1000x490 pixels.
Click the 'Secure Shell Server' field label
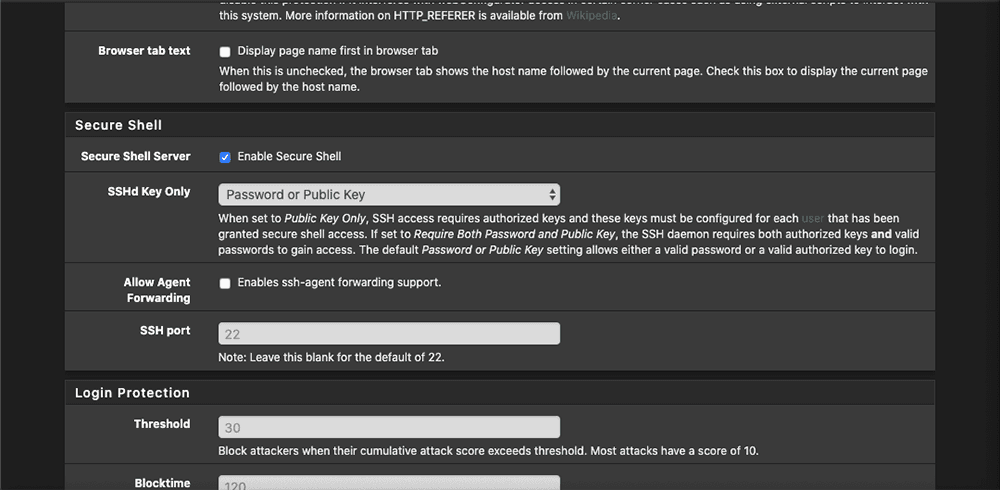pyautogui.click(x=135, y=156)
